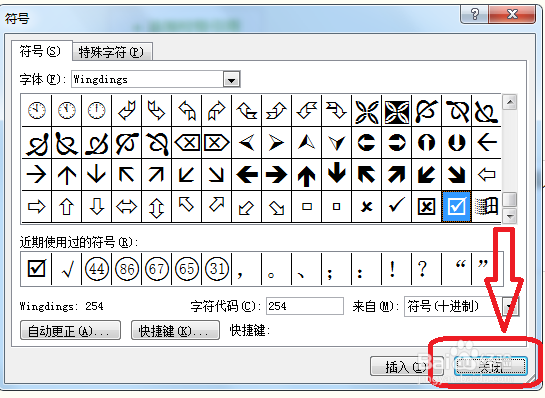Choose the solid black four-petal tile symbol
The image size is (545, 398).
(x=397, y=112)
